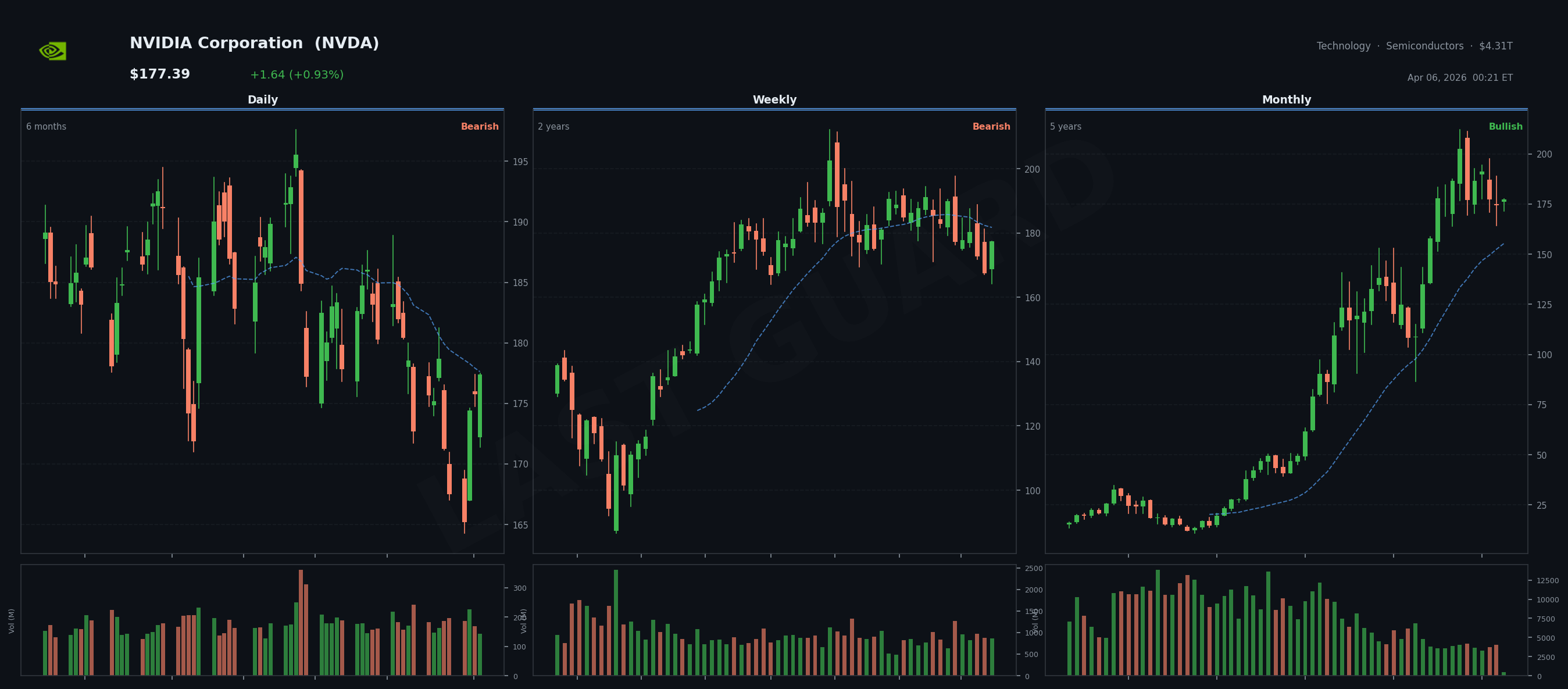Select the Monthly chart tab title
This screenshot has height=689, width=1568.
(1286, 100)
